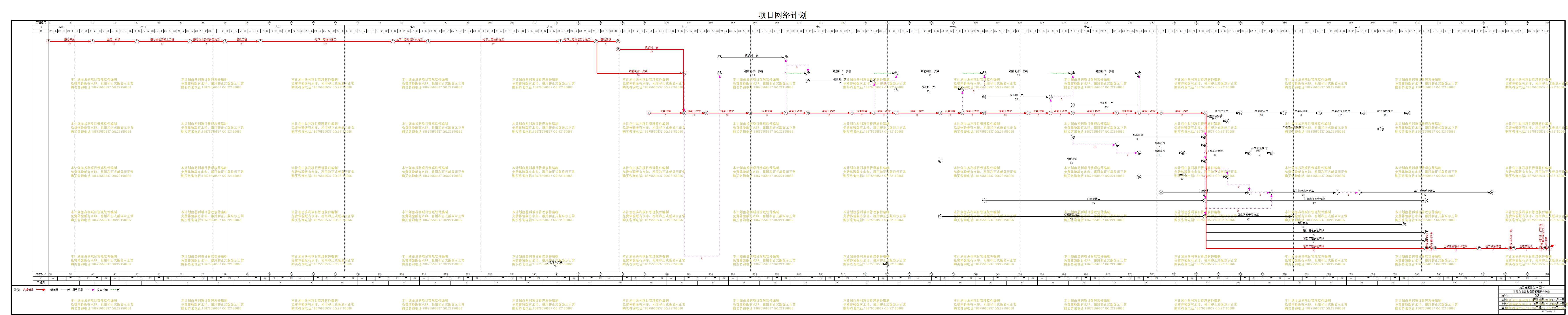Viewport: 1568px width, 315px height.
Task: Select the 外墙砌筑 activity label
Action: (x=1138, y=135)
